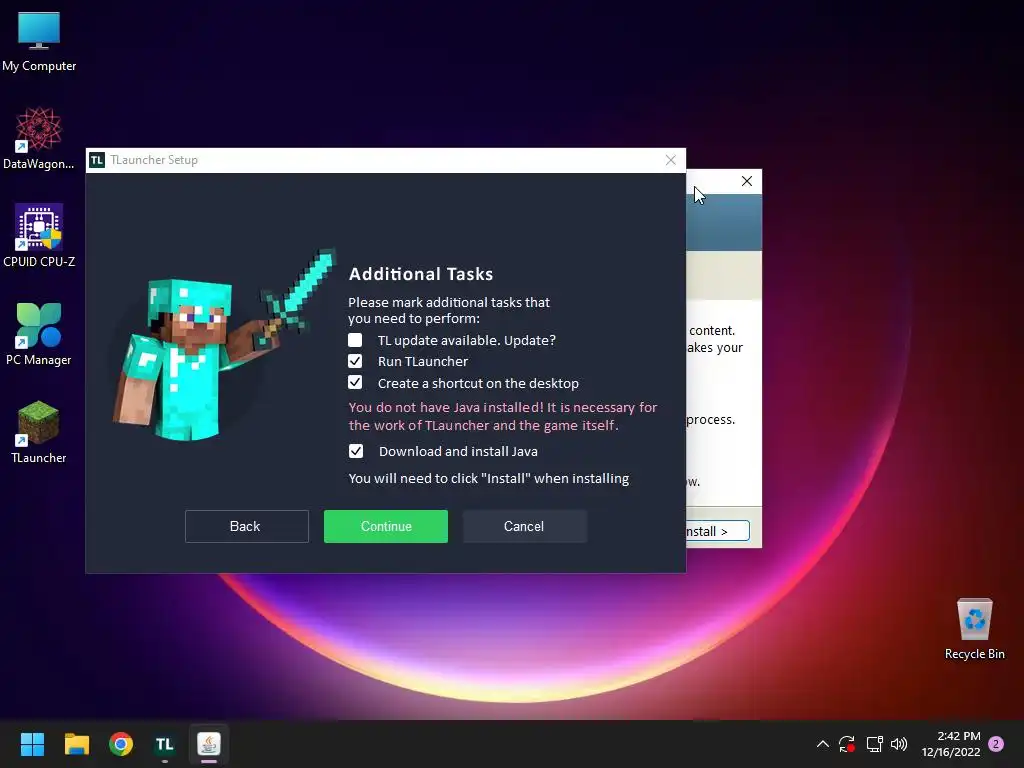1024x768 pixels.
Task: Select the TL taskbar icon
Action: click(x=165, y=744)
